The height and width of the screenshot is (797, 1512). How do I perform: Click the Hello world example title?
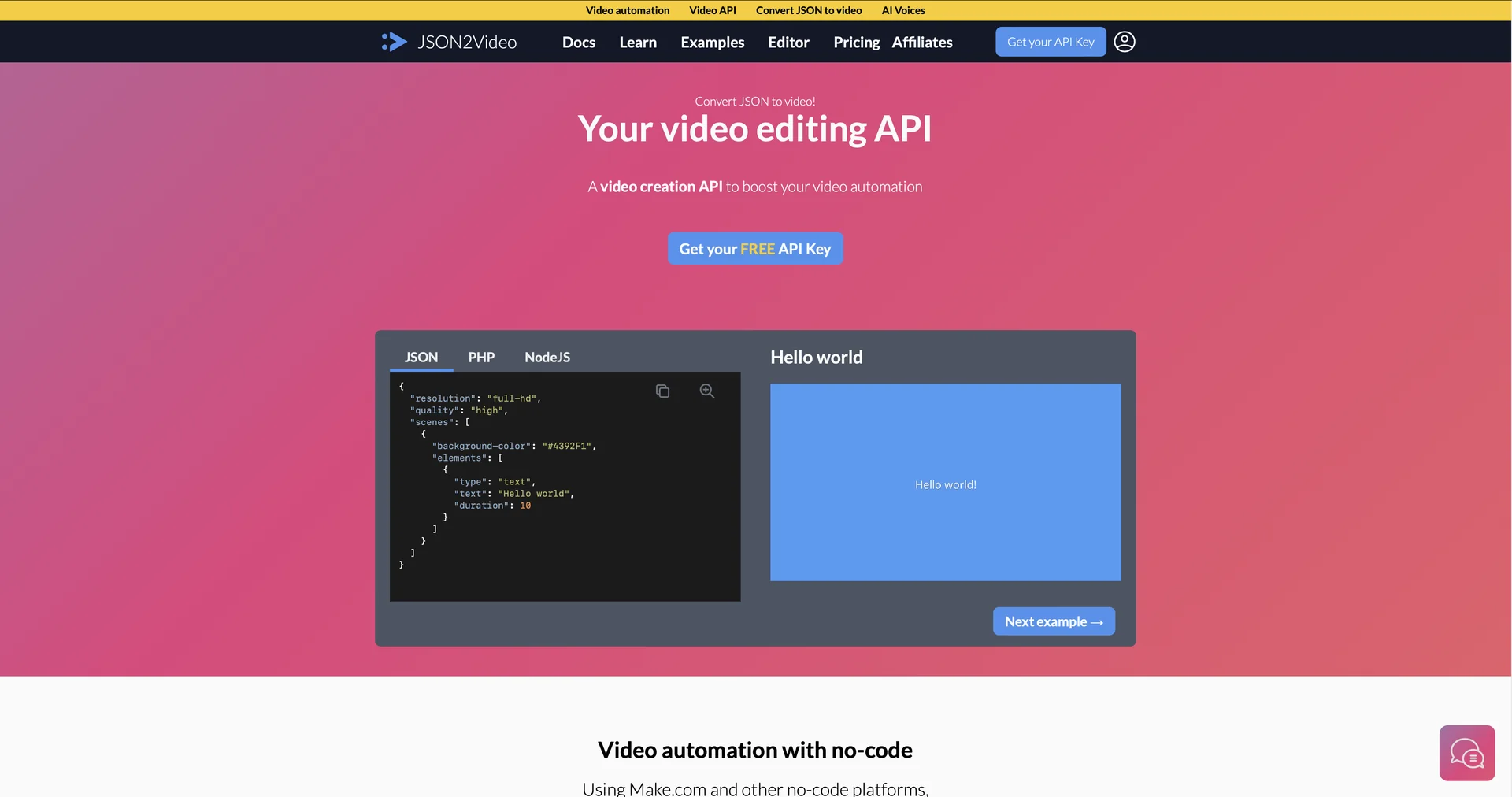tap(817, 358)
